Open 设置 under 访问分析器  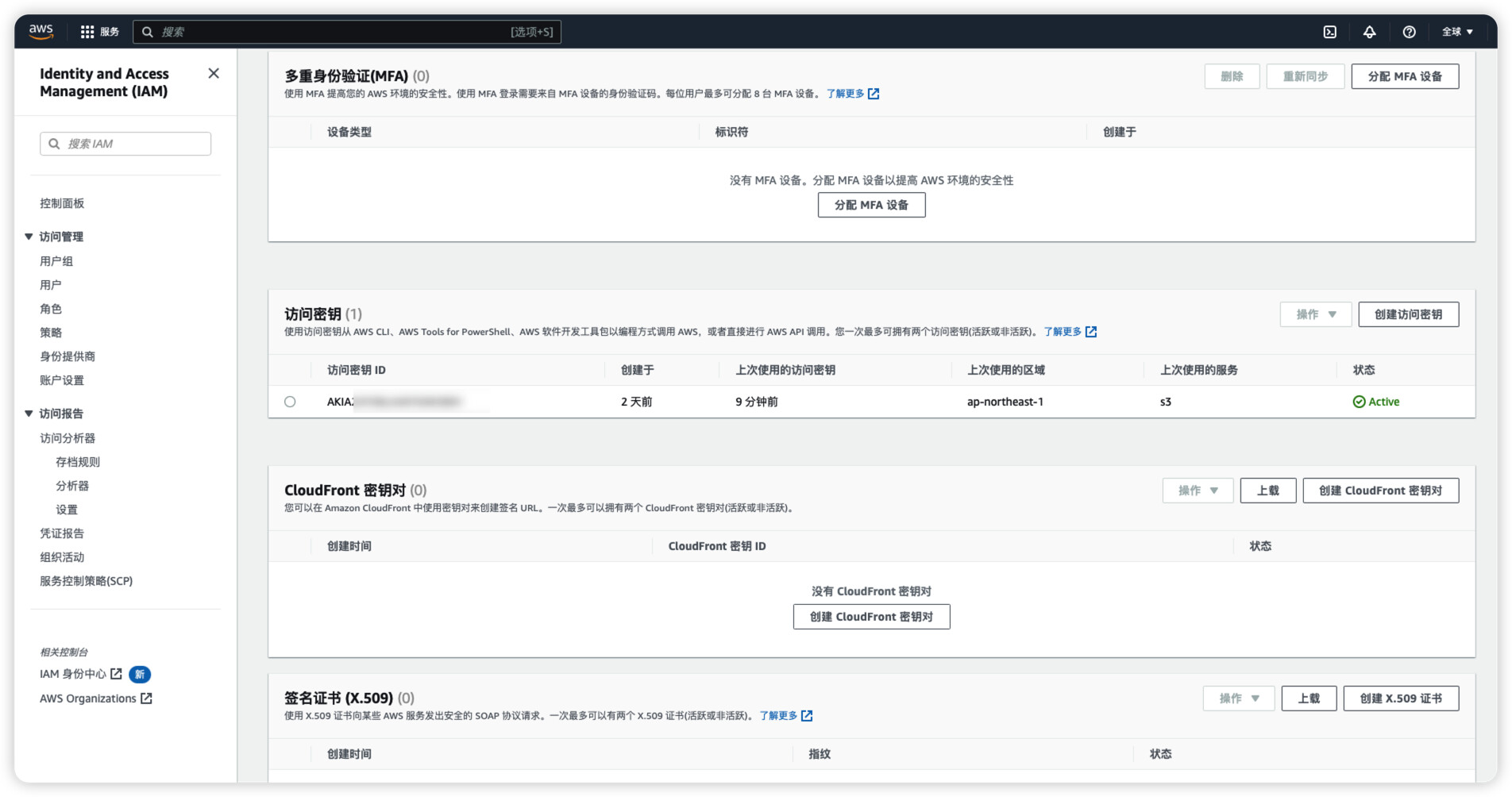[x=67, y=510]
